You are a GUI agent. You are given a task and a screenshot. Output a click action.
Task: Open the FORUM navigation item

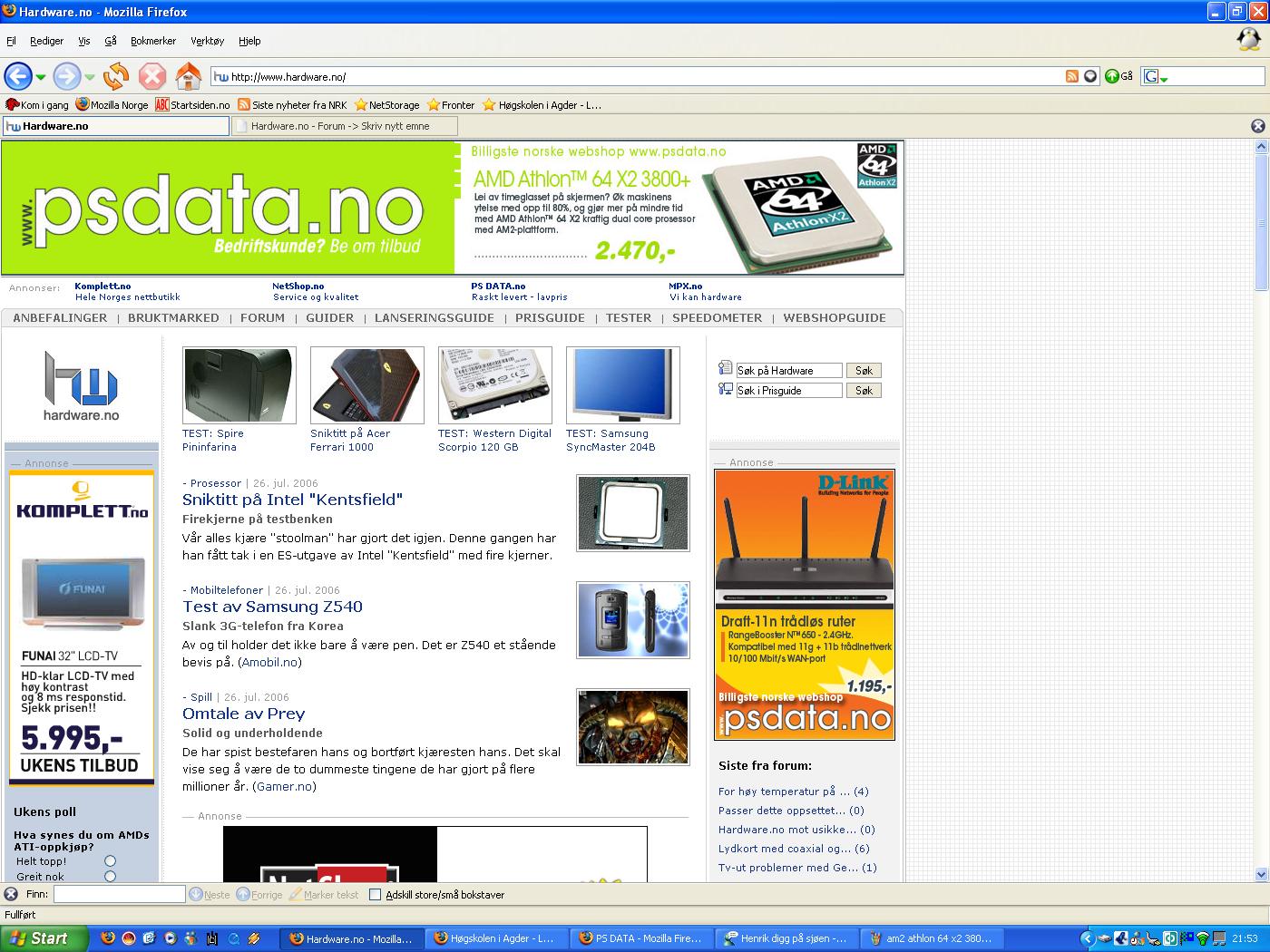[262, 317]
